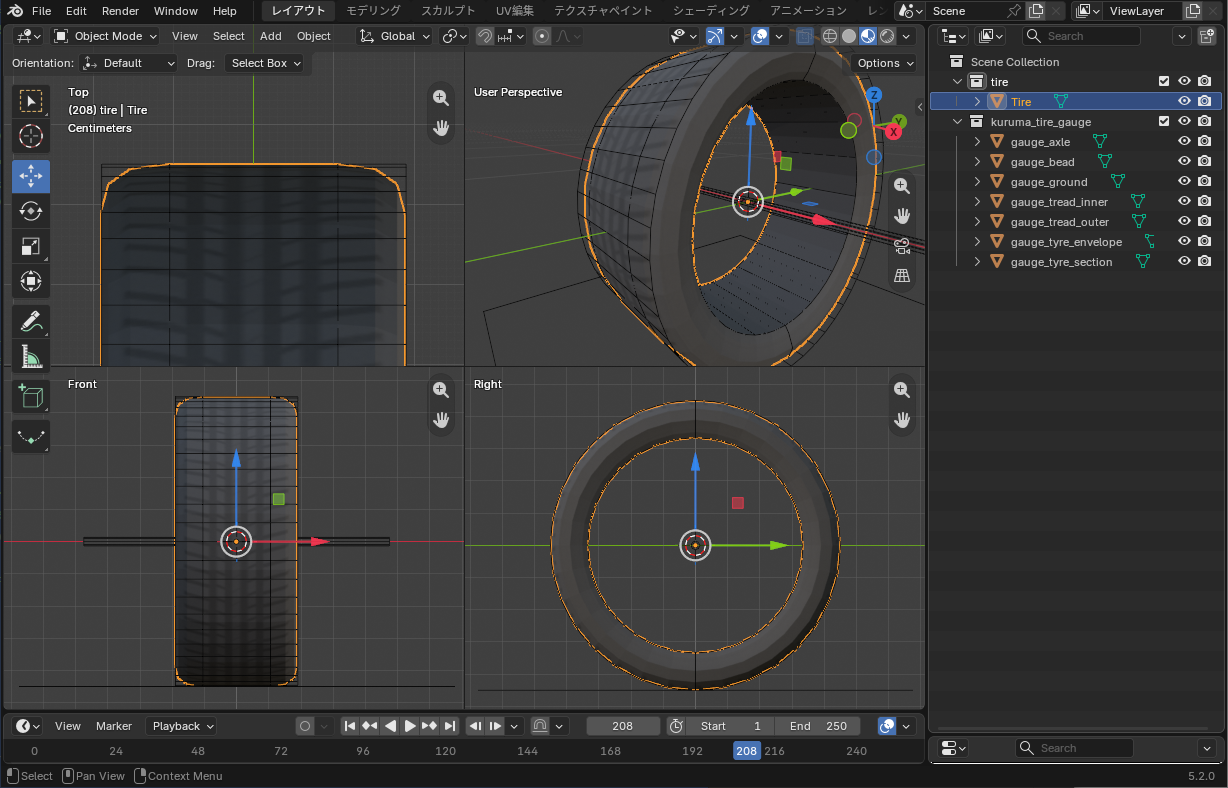Expand gauge_tyre_envelope tree item
The height and width of the screenshot is (788, 1228).
coord(977,241)
